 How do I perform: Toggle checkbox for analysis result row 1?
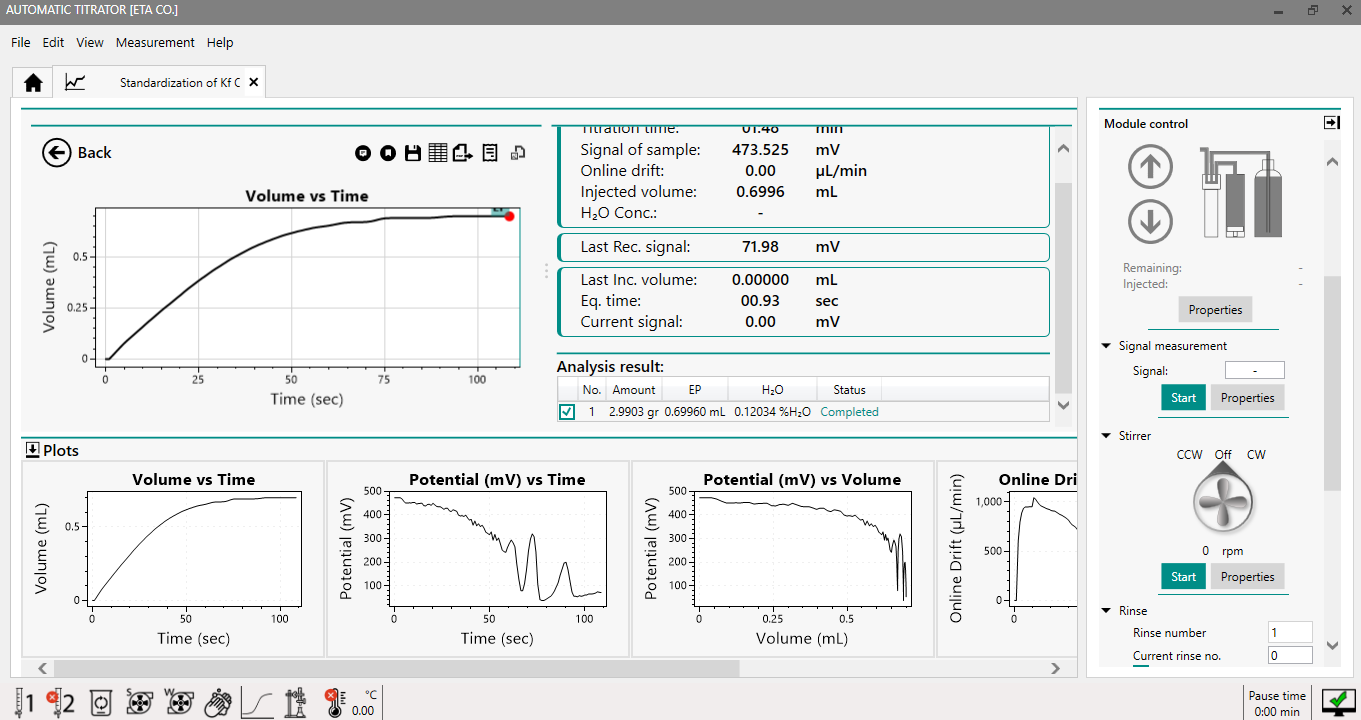pos(567,412)
